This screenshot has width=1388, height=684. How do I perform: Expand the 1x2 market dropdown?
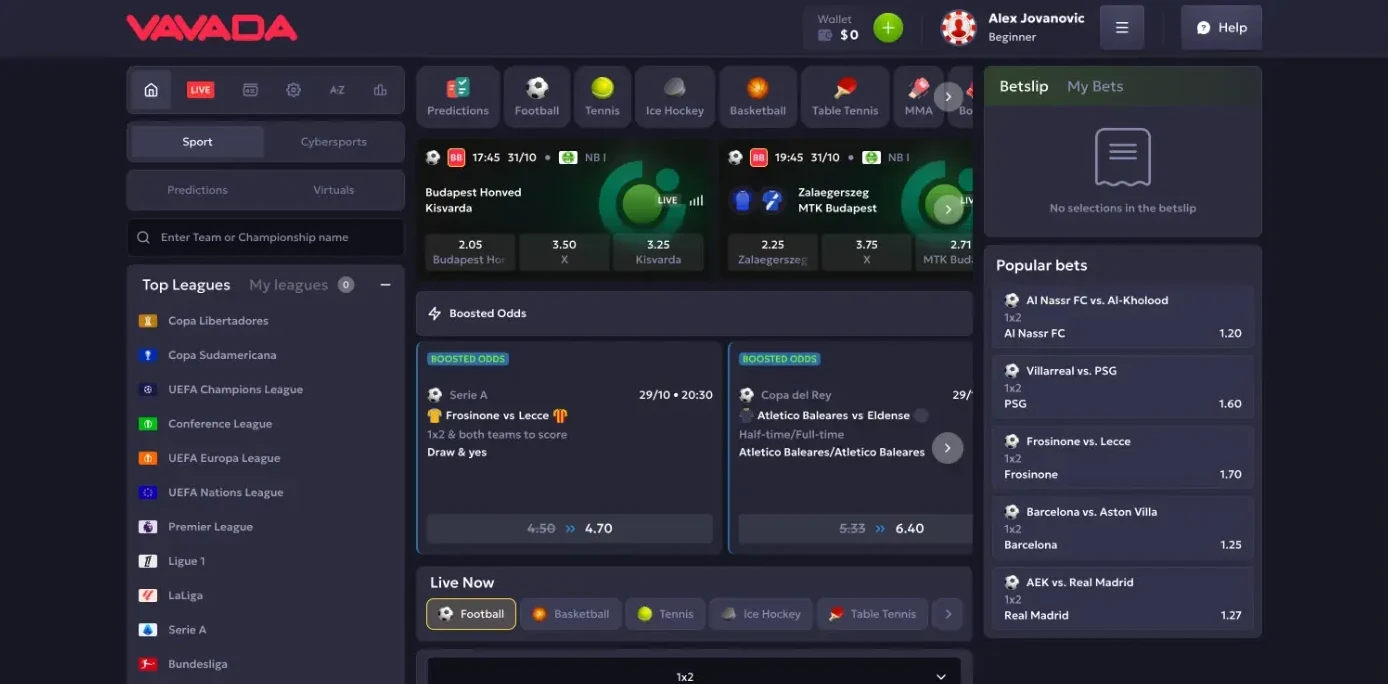coord(694,676)
